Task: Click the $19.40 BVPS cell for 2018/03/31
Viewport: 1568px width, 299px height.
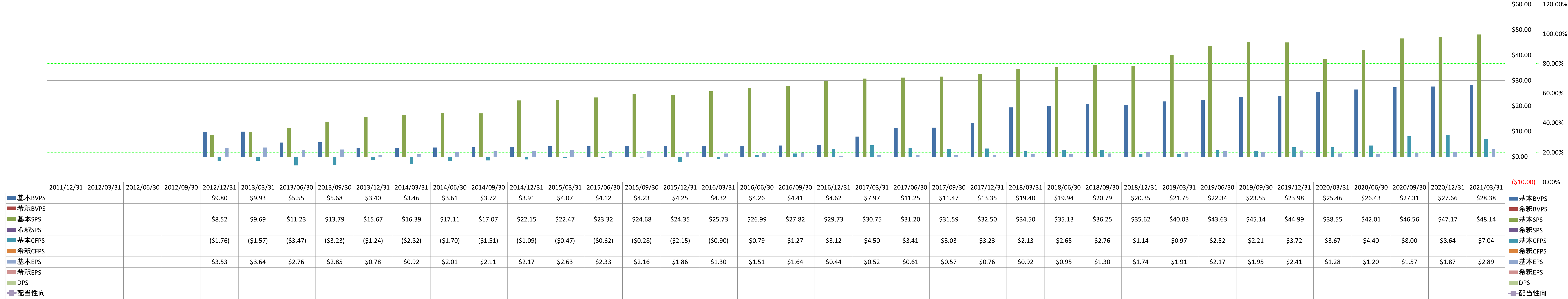Action: coord(1026,198)
